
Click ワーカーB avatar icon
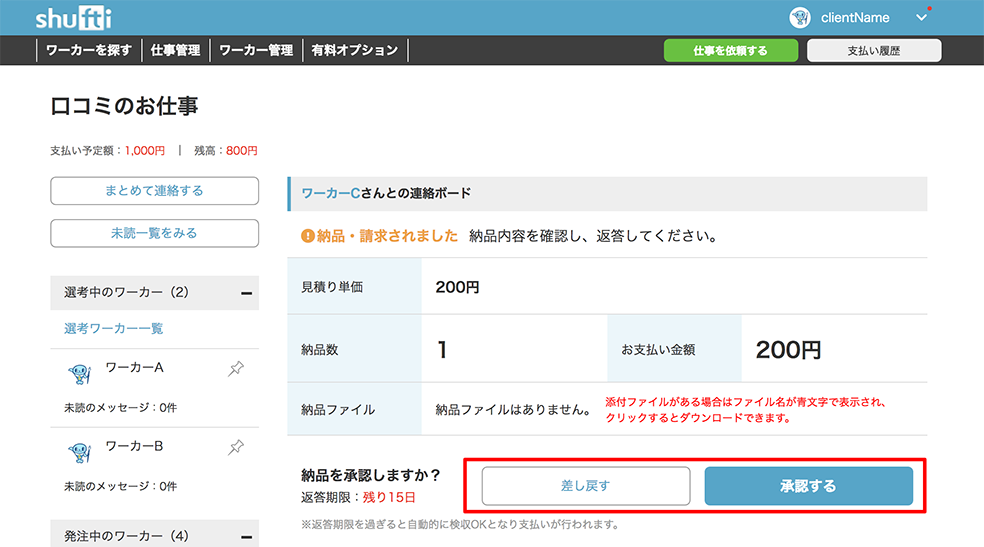pos(80,452)
